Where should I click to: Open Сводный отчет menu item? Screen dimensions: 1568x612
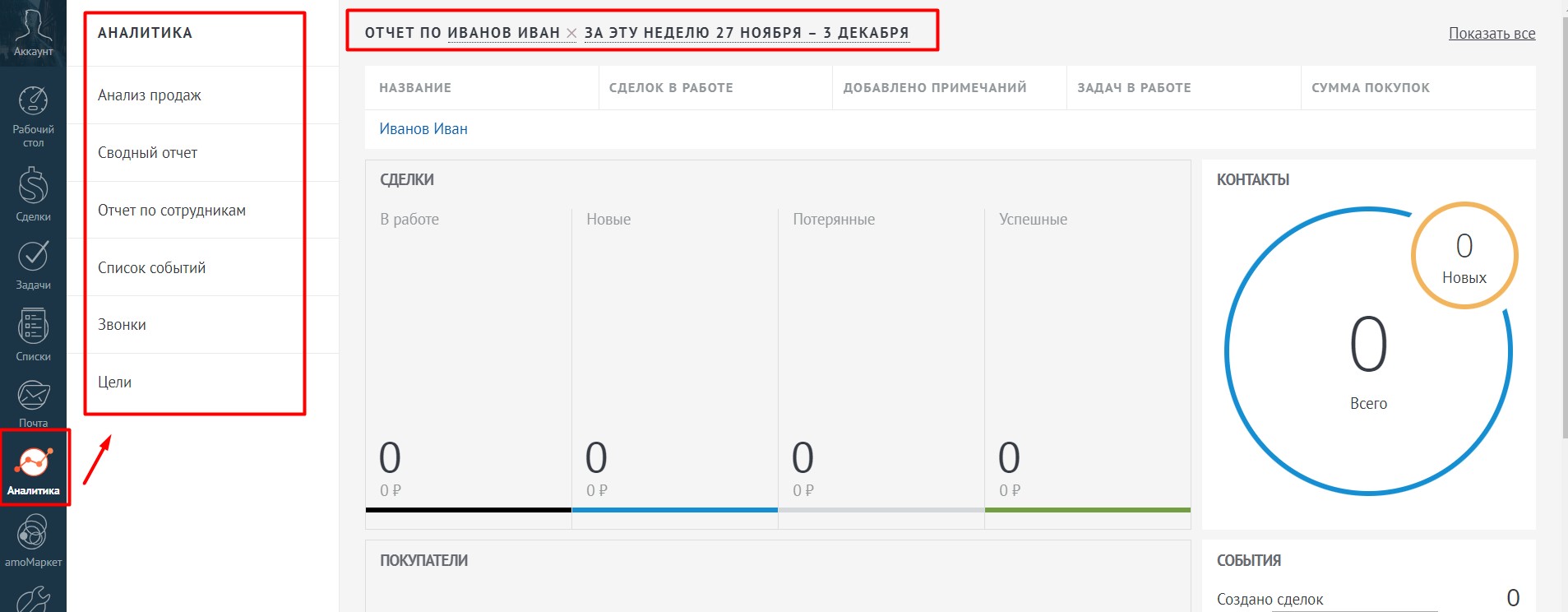148,153
